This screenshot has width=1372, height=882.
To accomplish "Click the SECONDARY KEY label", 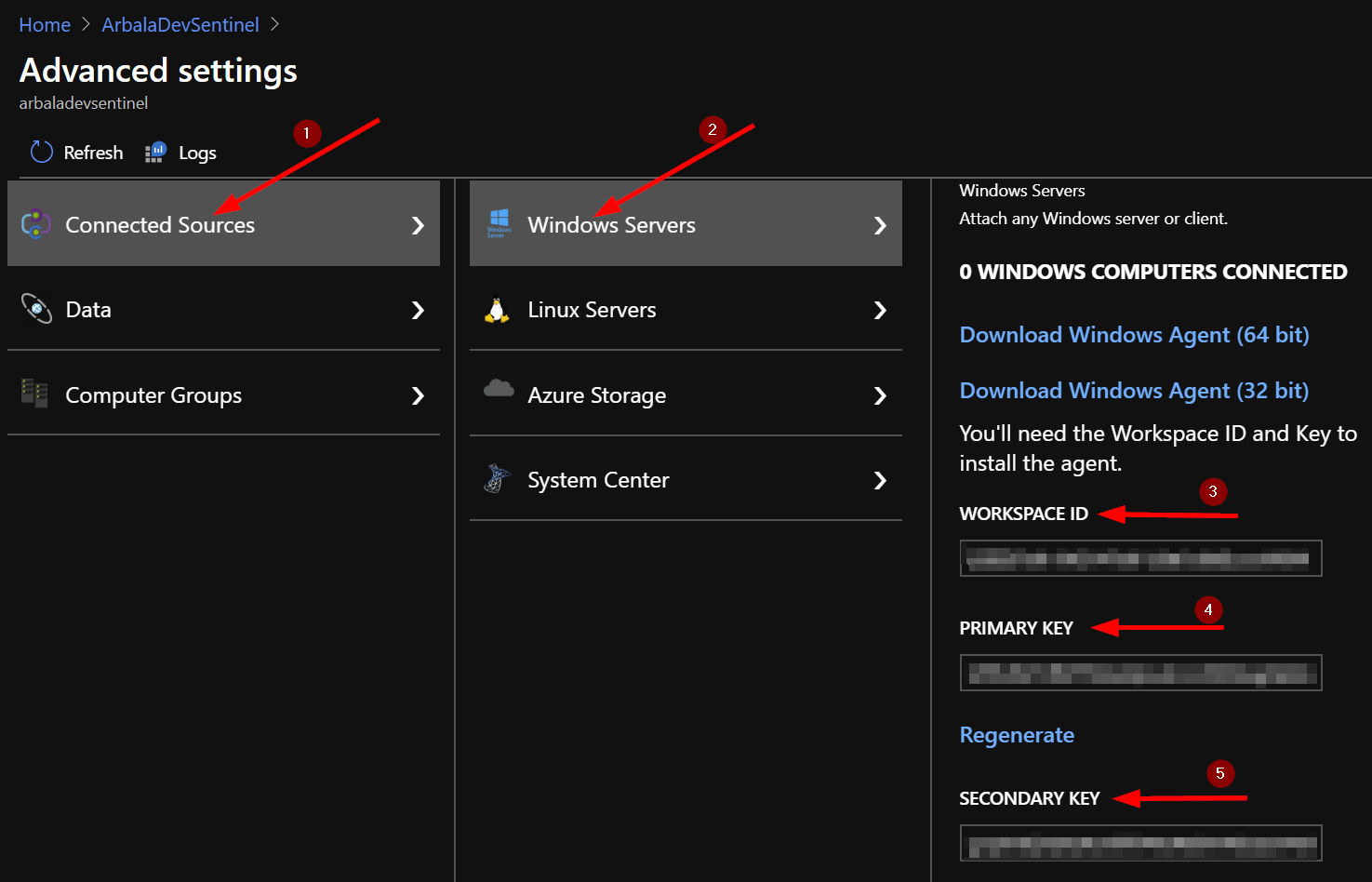I will point(1029,798).
